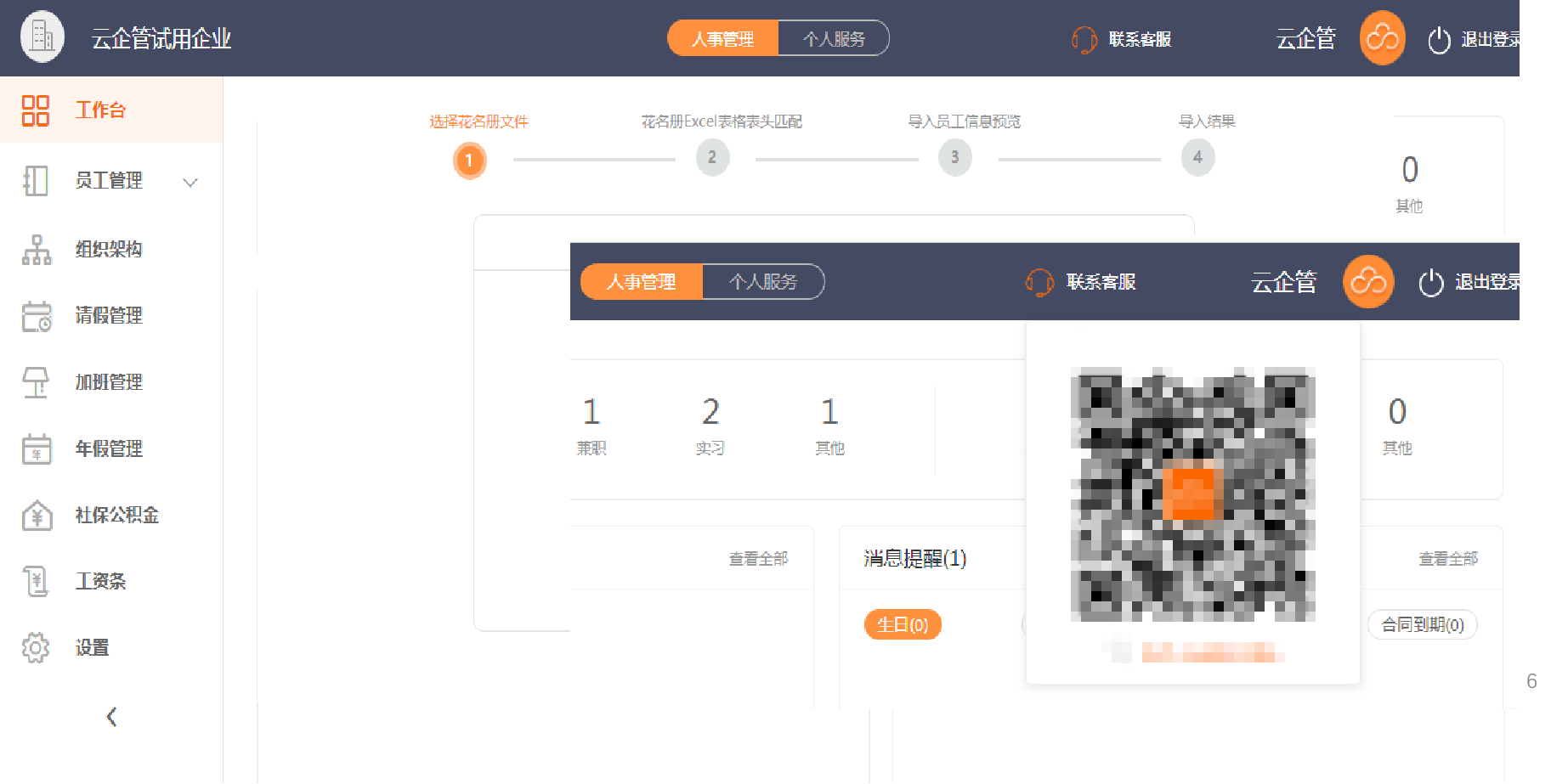Screen dimensions: 1551x784
Task: Select the 合同到期(0) filter tag
Action: point(1423,624)
